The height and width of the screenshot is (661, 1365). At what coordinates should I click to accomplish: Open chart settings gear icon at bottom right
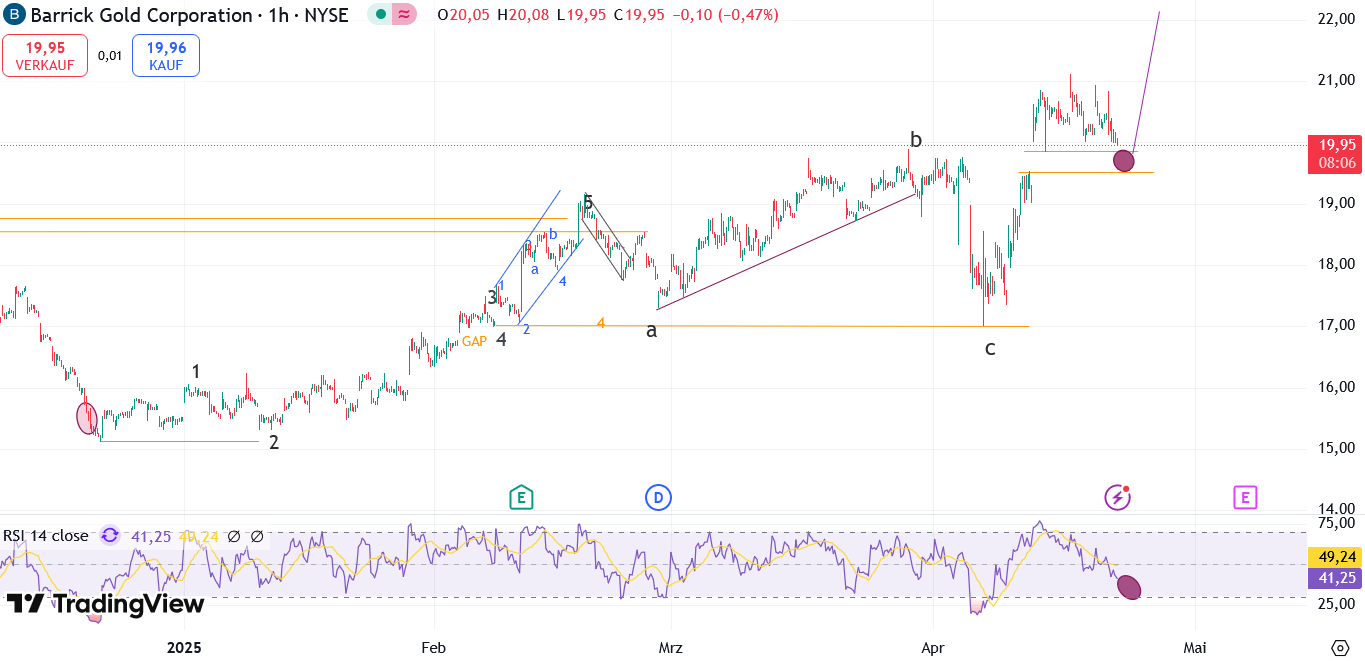point(1340,648)
